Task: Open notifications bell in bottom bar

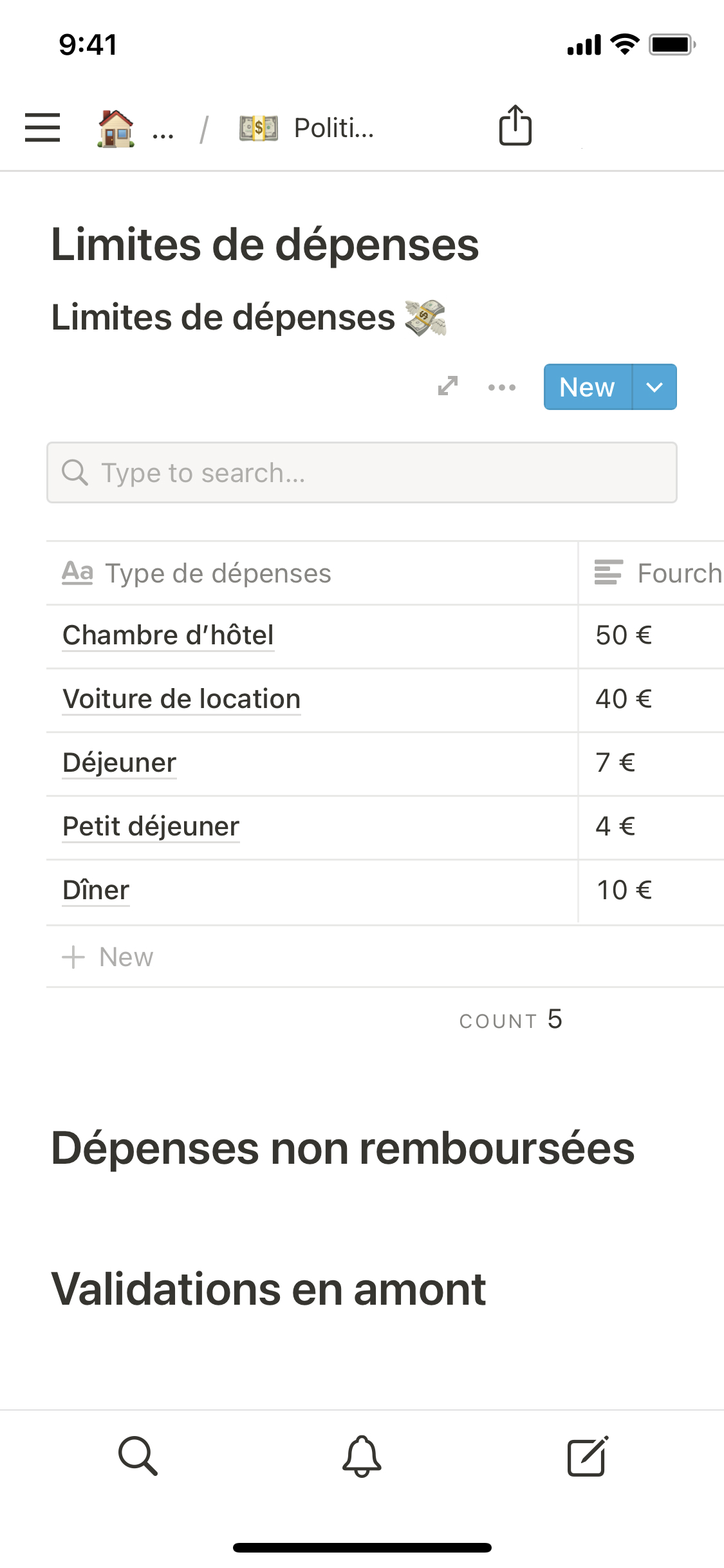Action: (x=362, y=1455)
